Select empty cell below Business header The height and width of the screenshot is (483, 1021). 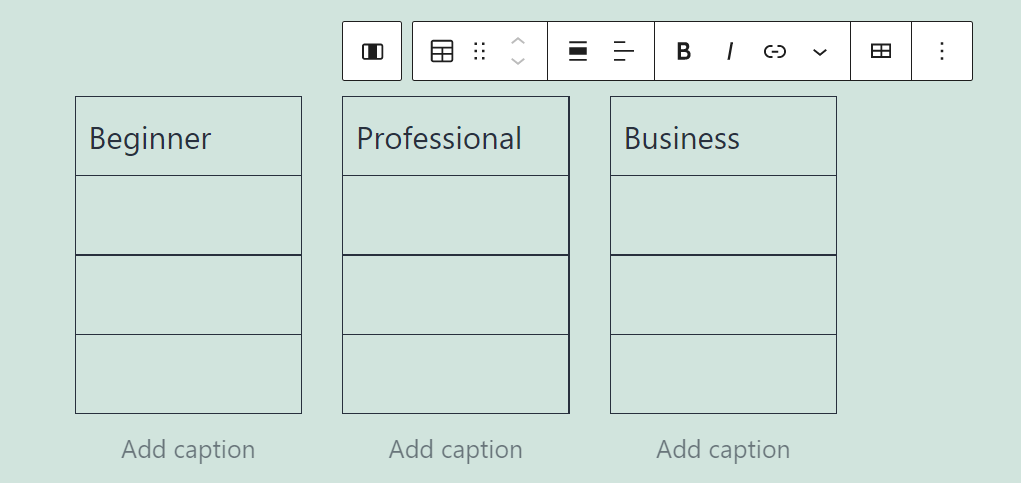coord(723,215)
